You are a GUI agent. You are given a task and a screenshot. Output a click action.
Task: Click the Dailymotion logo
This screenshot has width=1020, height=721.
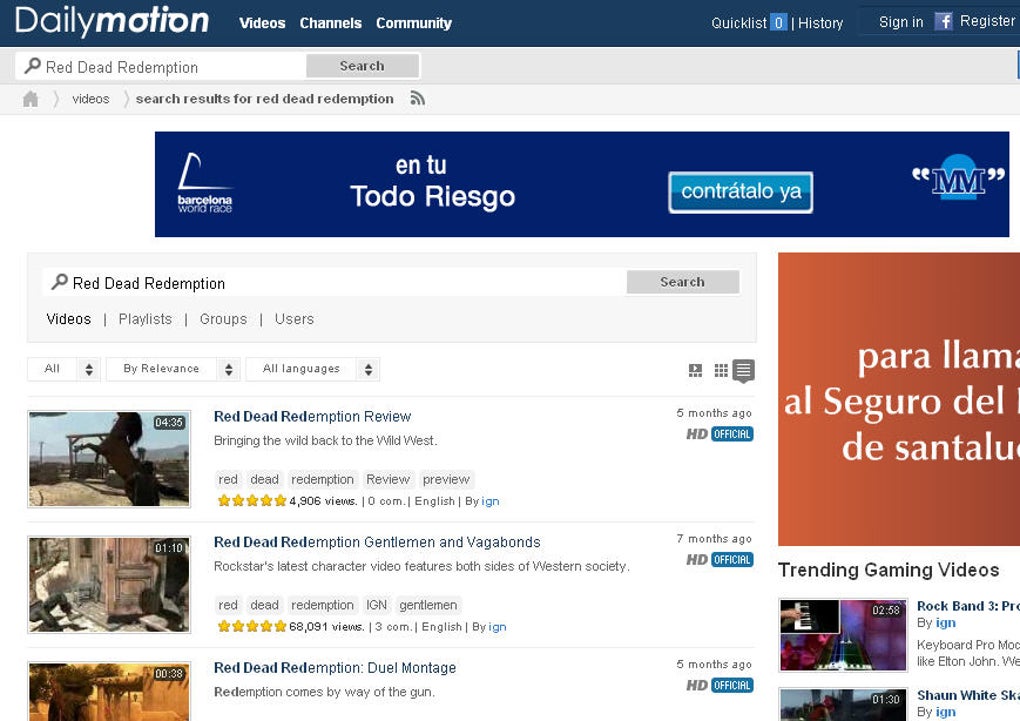pyautogui.click(x=112, y=21)
